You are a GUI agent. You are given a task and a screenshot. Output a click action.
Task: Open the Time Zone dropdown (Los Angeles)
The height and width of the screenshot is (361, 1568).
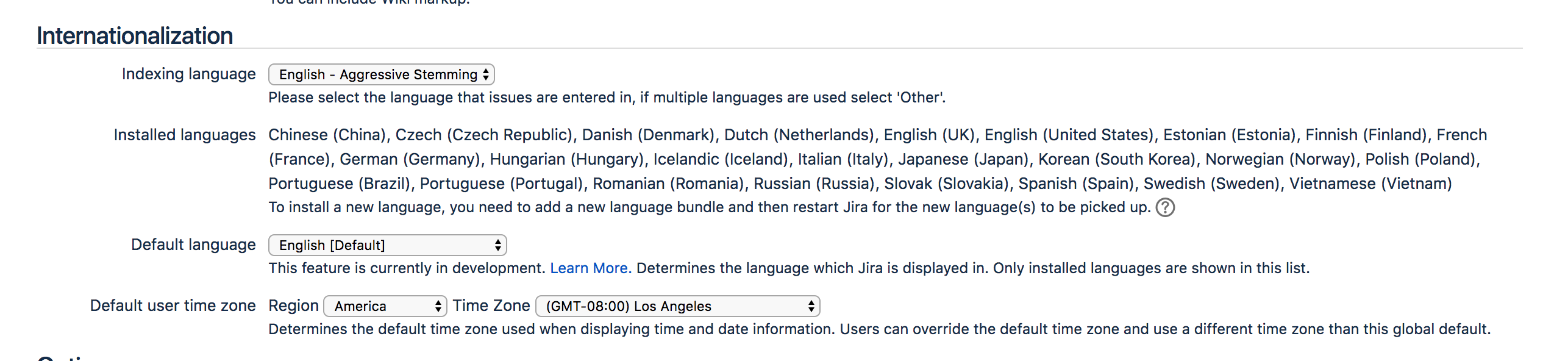tap(678, 306)
